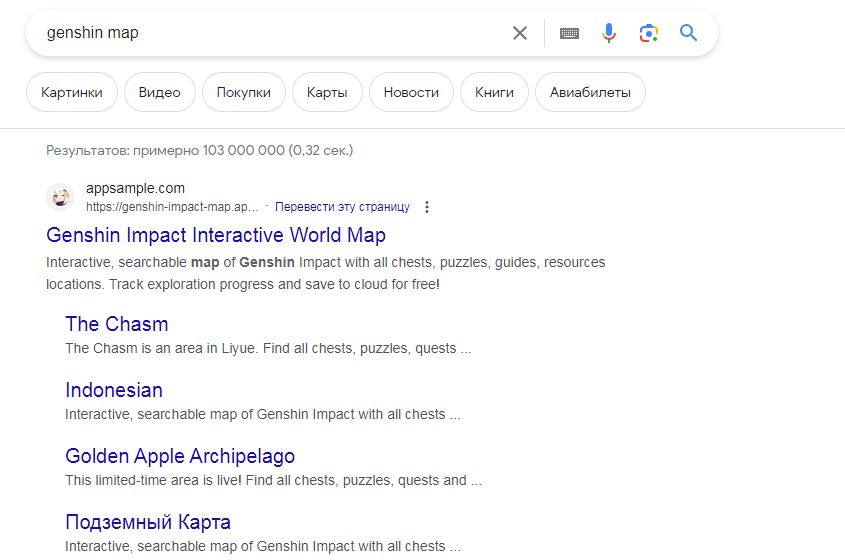This screenshot has height=560, width=845.
Task: Start voice search with microphone icon
Action: point(609,33)
